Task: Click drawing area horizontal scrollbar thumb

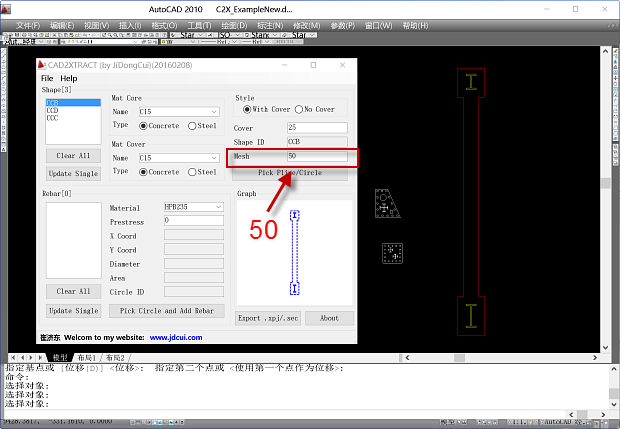Action: (x=459, y=357)
